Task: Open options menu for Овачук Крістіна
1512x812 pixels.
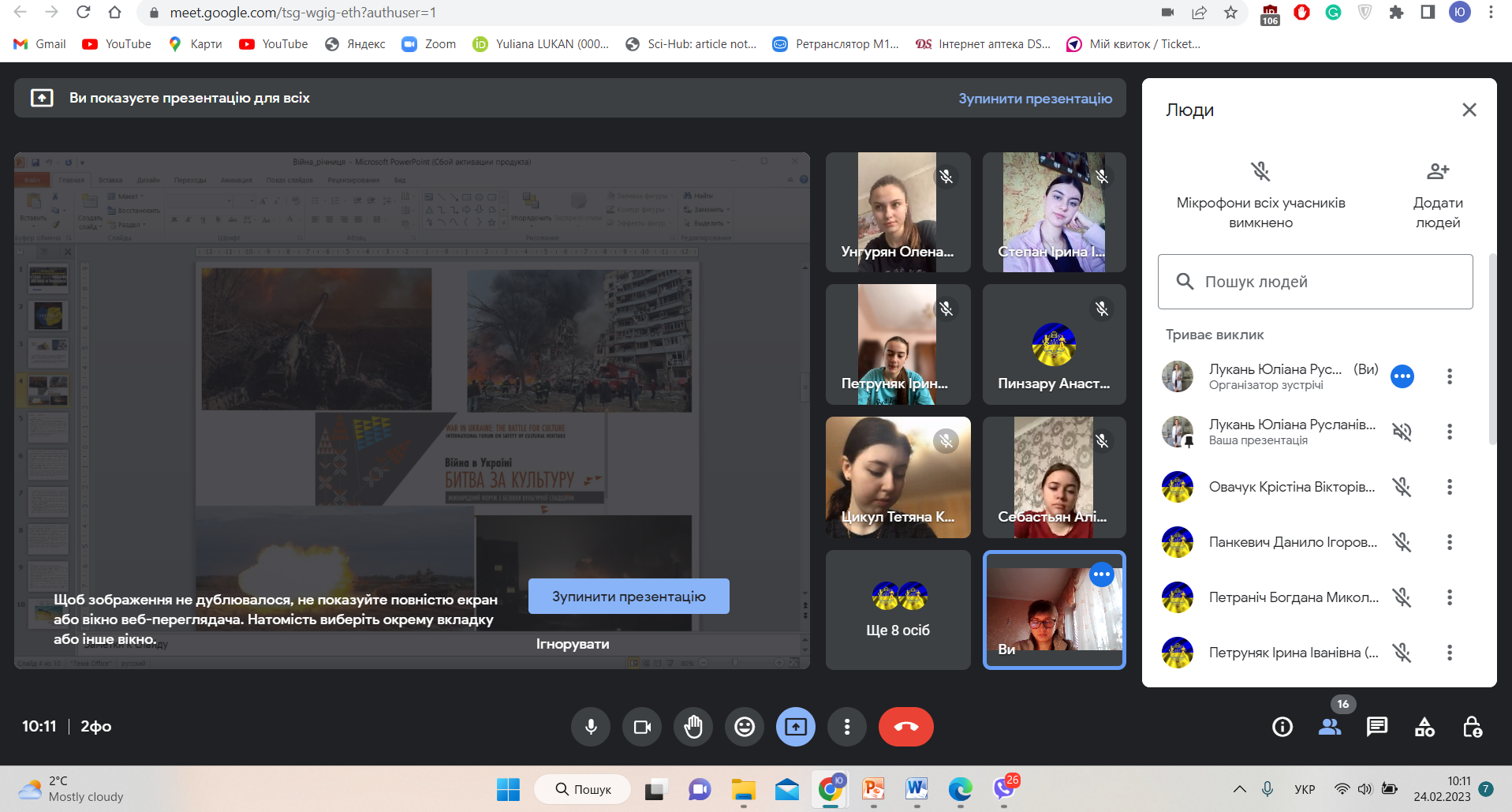Action: (x=1449, y=487)
